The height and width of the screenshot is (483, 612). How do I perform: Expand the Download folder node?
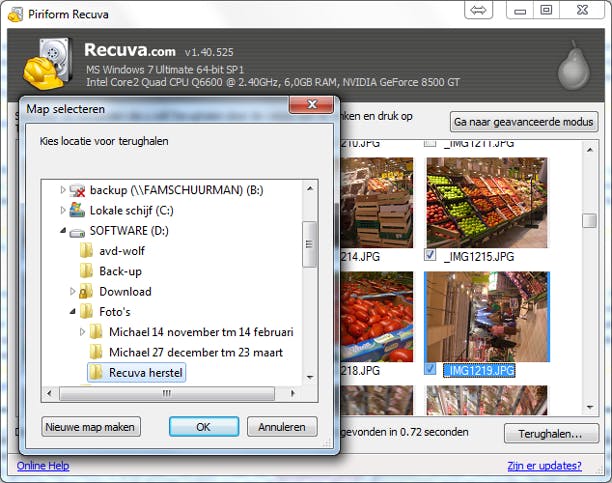[x=72, y=291]
